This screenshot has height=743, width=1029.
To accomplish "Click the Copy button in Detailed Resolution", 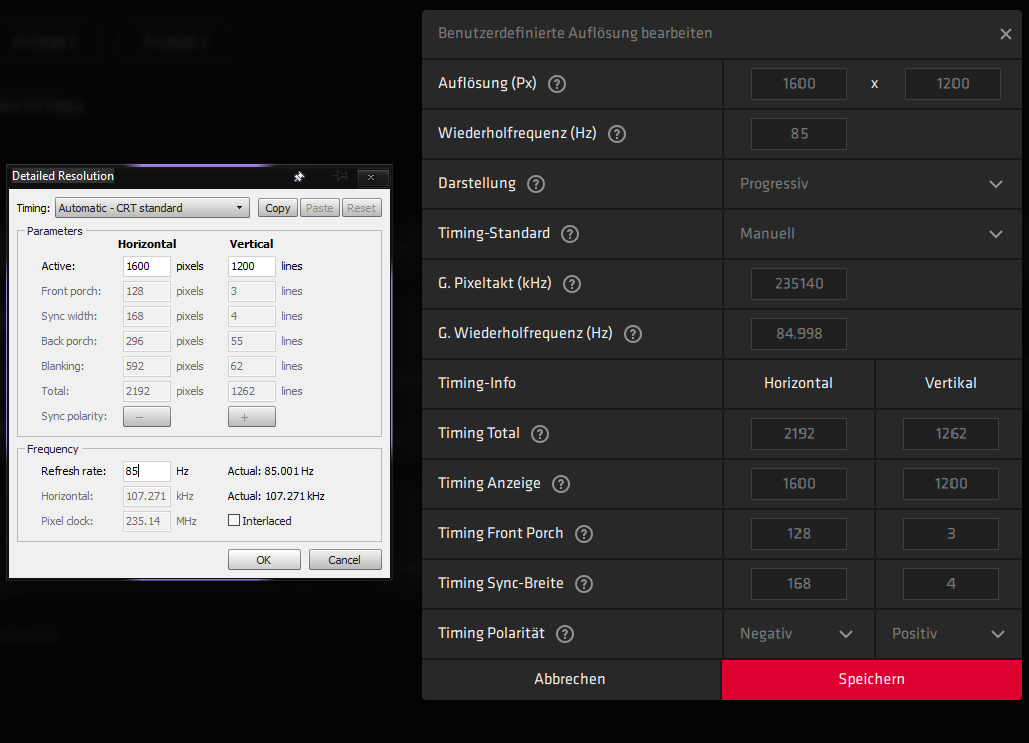I will point(278,208).
